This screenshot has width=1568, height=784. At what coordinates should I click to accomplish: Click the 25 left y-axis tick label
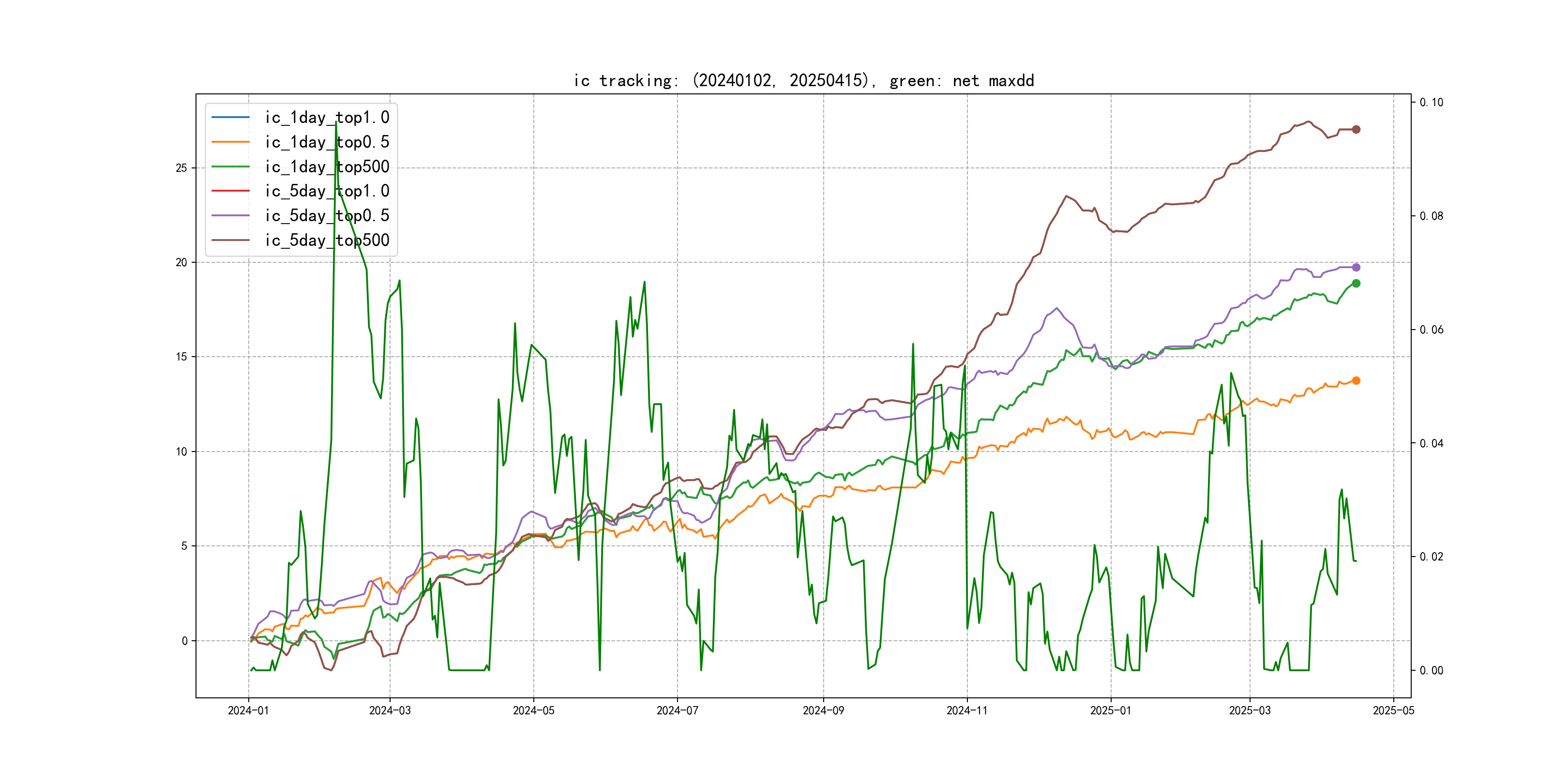coord(181,168)
